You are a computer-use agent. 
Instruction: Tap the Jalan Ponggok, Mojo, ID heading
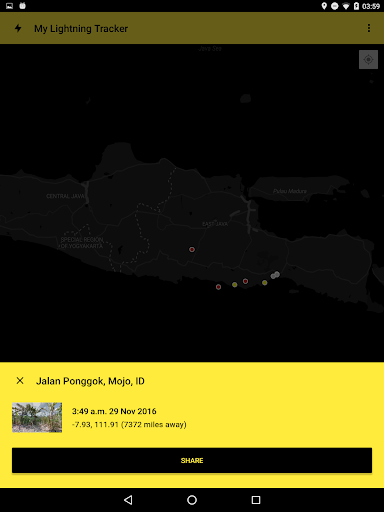[x=90, y=381]
